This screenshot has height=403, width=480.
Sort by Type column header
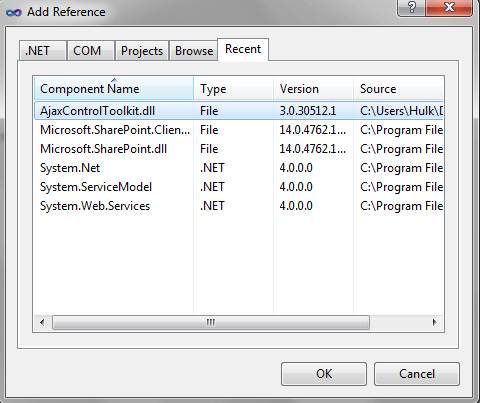point(233,89)
